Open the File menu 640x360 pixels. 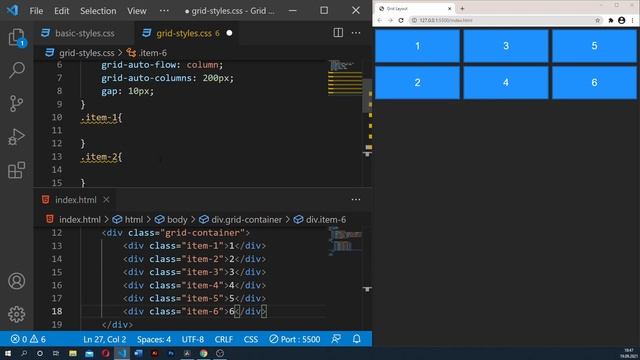point(36,11)
